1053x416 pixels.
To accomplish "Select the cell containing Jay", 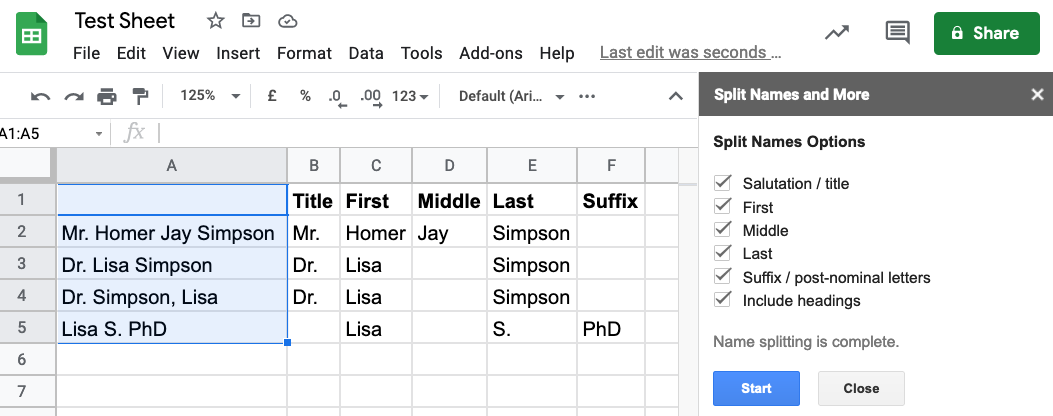I will 450,233.
